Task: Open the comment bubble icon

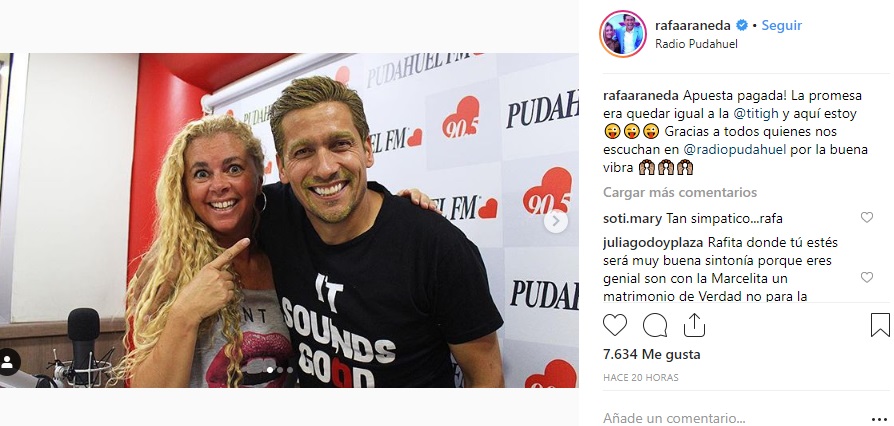Action: click(x=655, y=325)
